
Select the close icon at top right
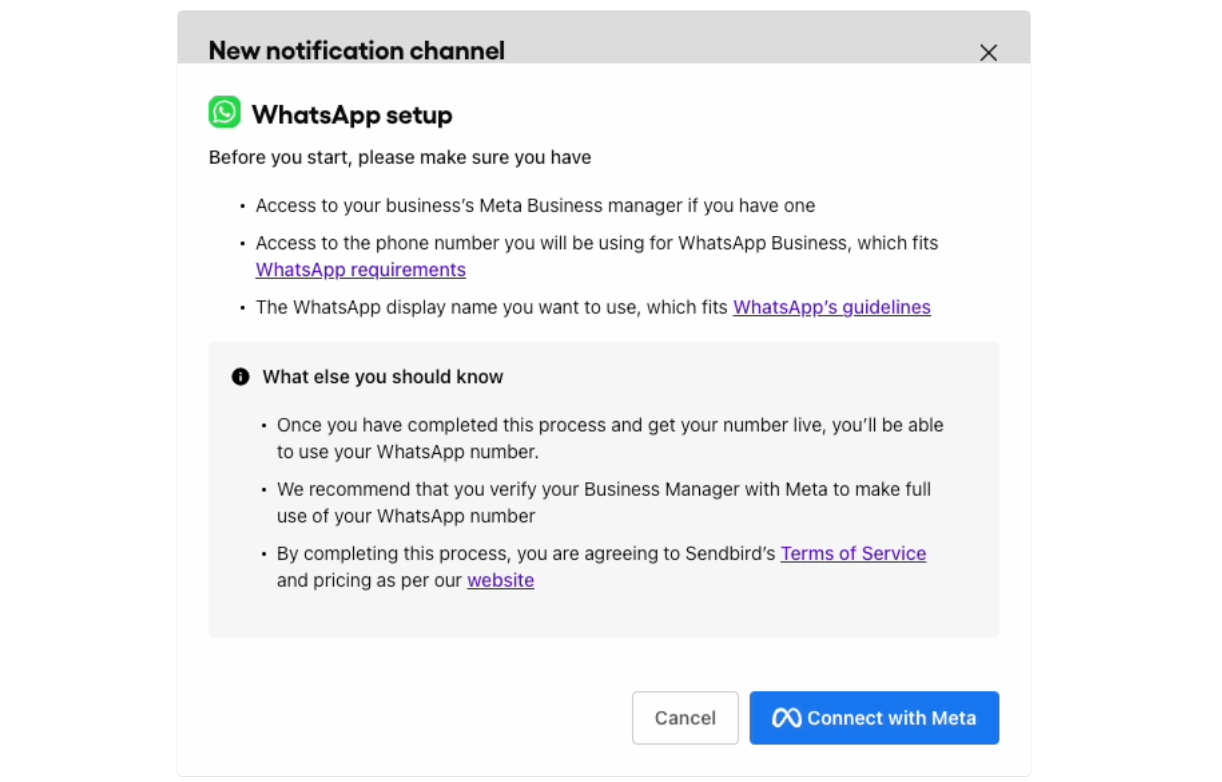pyautogui.click(x=988, y=52)
